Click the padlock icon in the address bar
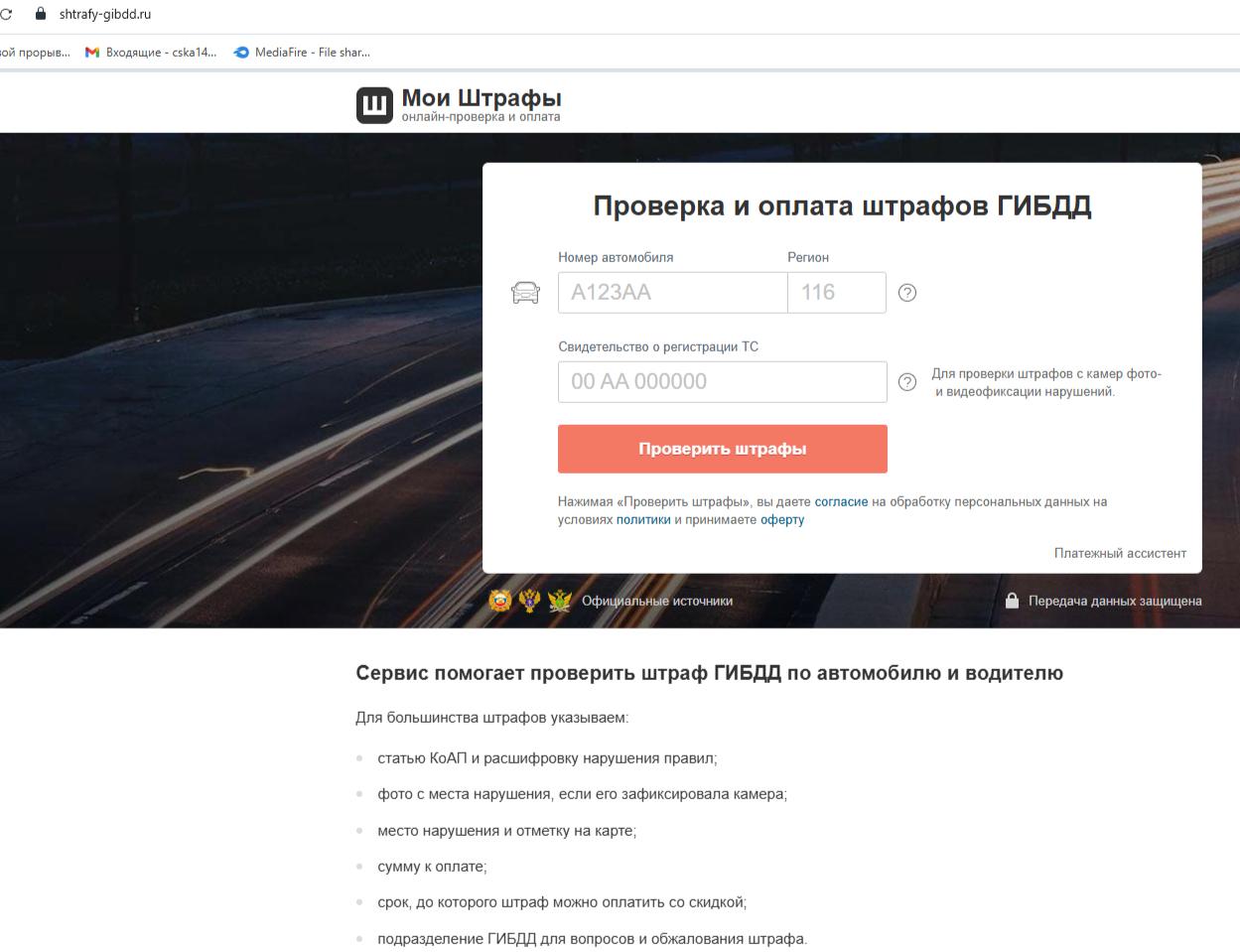The width and height of the screenshot is (1240, 952). [x=41, y=14]
